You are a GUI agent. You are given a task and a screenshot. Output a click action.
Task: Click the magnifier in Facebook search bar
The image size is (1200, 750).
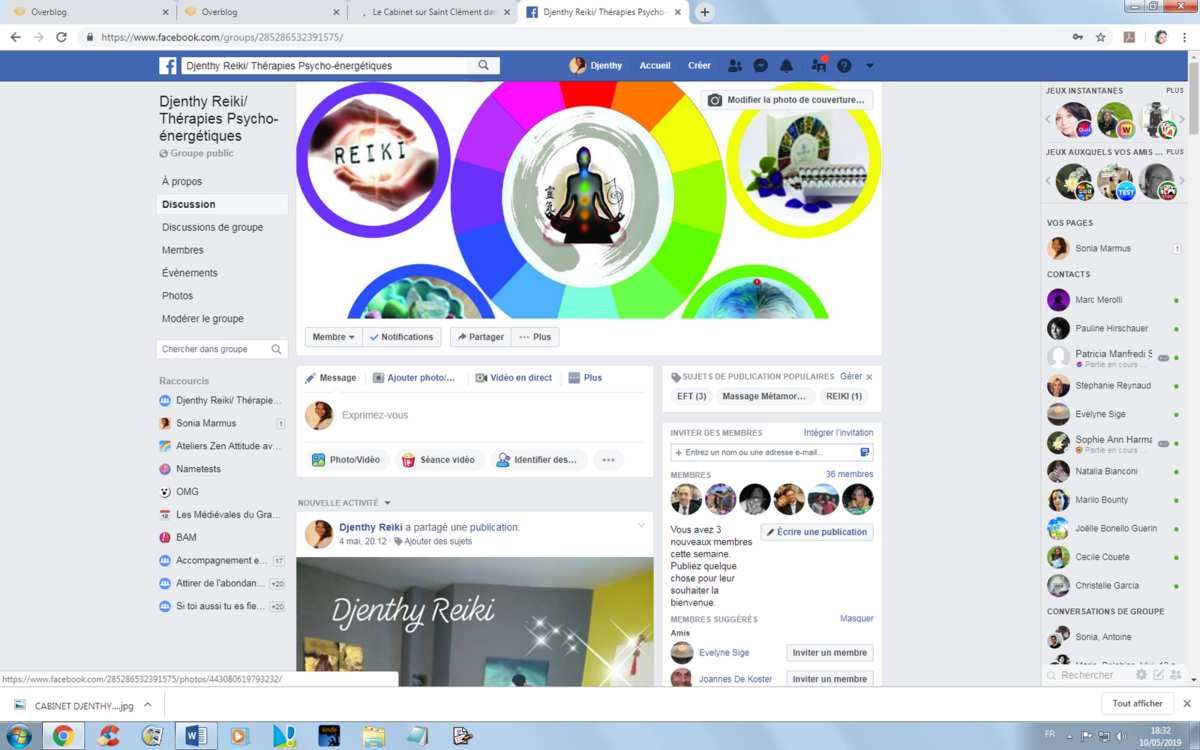484,66
